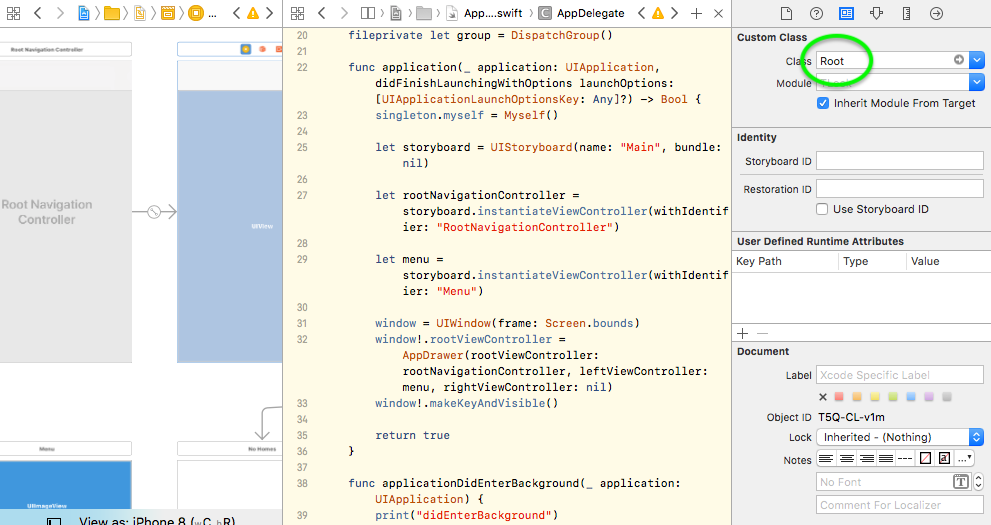Toggle Inherit Module From Target checkbox
The image size is (991, 525).
[x=823, y=103]
